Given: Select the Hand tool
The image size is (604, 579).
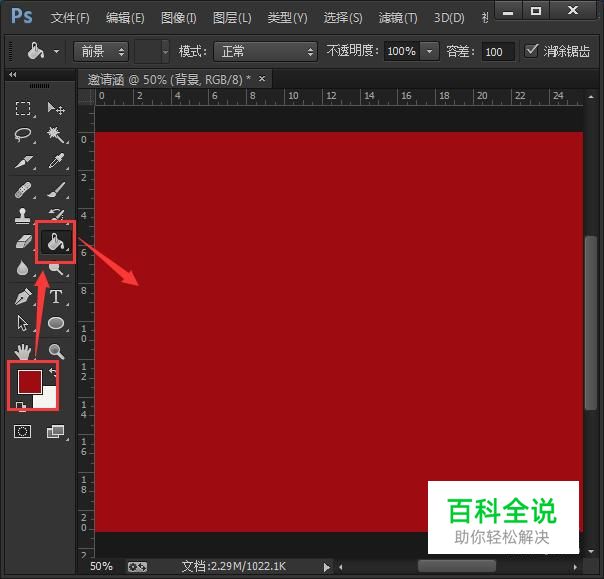Looking at the screenshot, I should click(22, 351).
